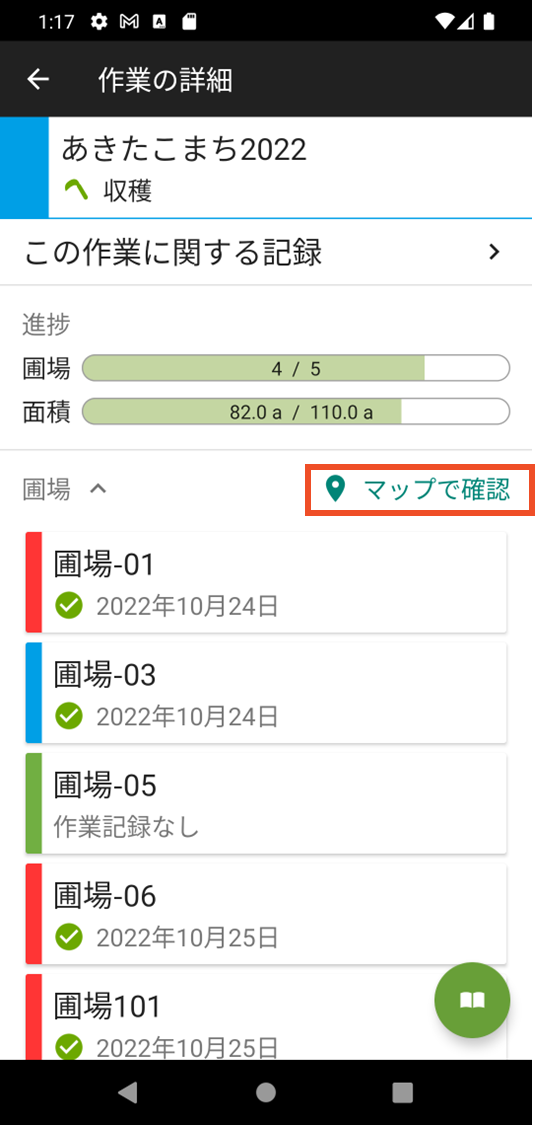Tap the map pin icon
This screenshot has height=1125, width=535.
point(335,489)
